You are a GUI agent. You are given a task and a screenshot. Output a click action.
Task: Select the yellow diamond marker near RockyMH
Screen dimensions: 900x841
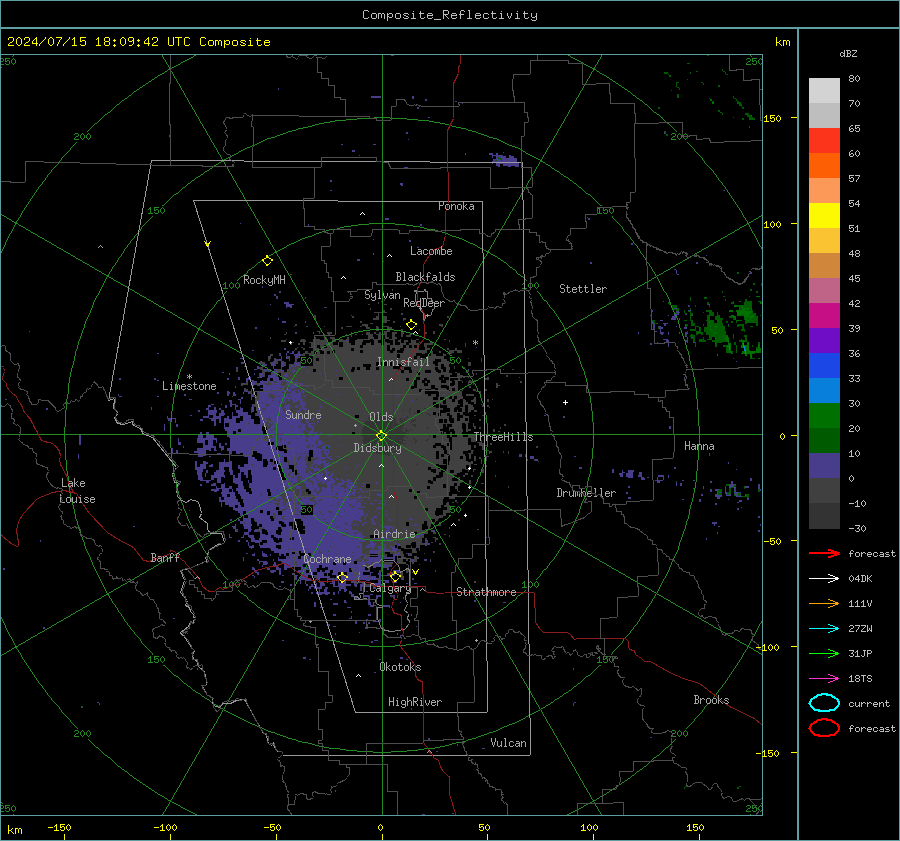tap(267, 261)
